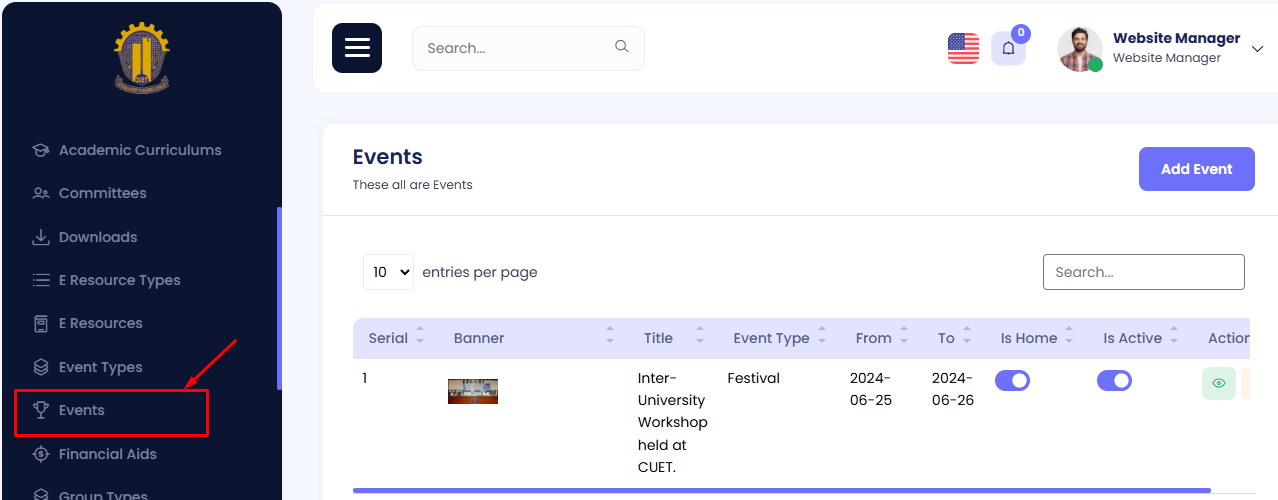Image resolution: width=1278 pixels, height=500 pixels.
Task: Open Academic Curriculums in the sidebar
Action: 140,150
